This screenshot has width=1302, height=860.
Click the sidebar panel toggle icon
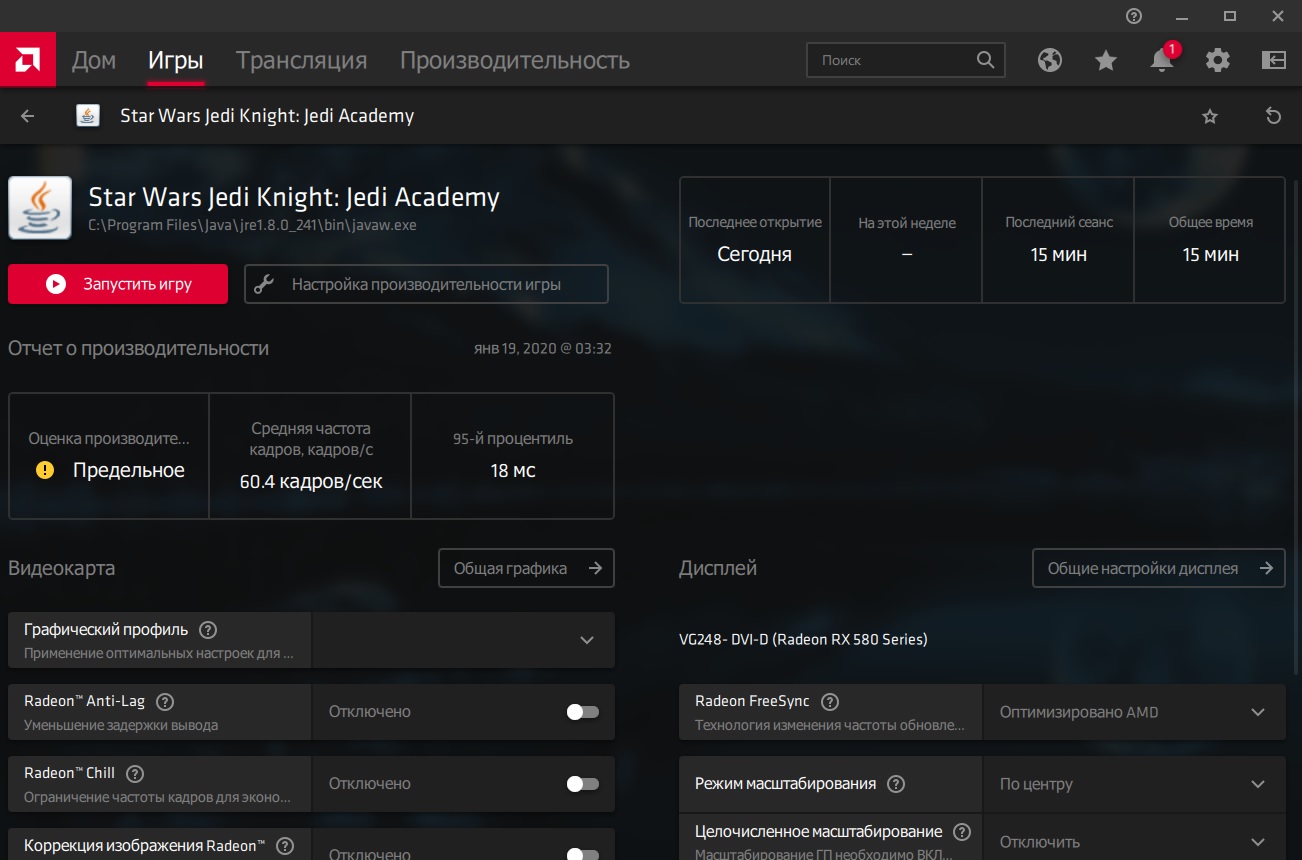click(x=1273, y=60)
